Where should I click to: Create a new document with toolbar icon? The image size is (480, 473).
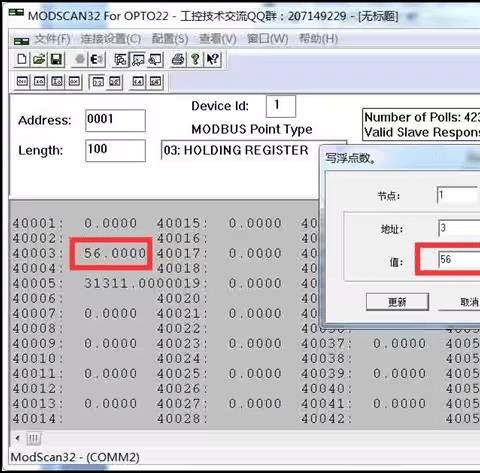[x=22, y=60]
